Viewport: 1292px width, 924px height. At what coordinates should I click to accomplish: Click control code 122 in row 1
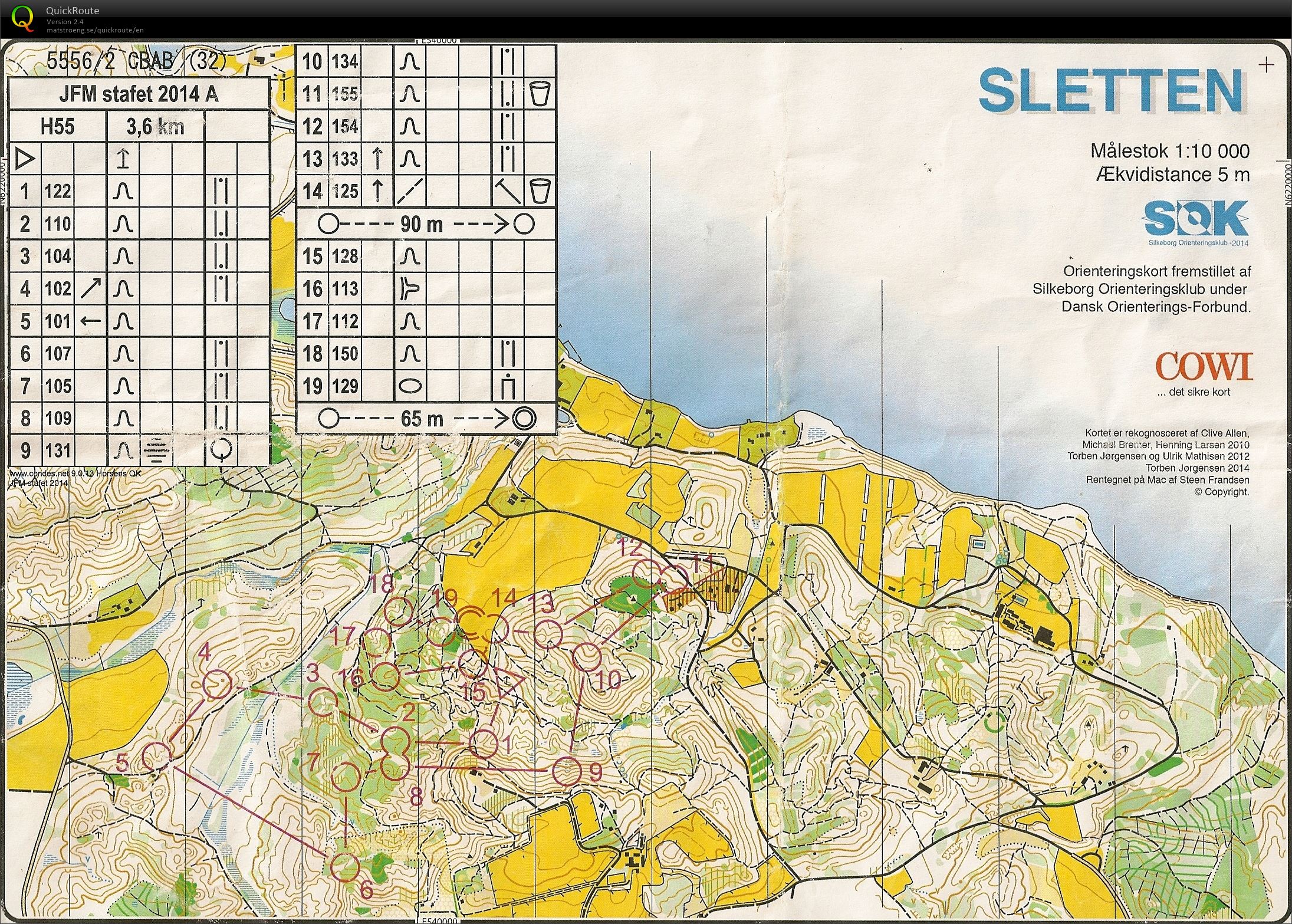pyautogui.click(x=58, y=192)
